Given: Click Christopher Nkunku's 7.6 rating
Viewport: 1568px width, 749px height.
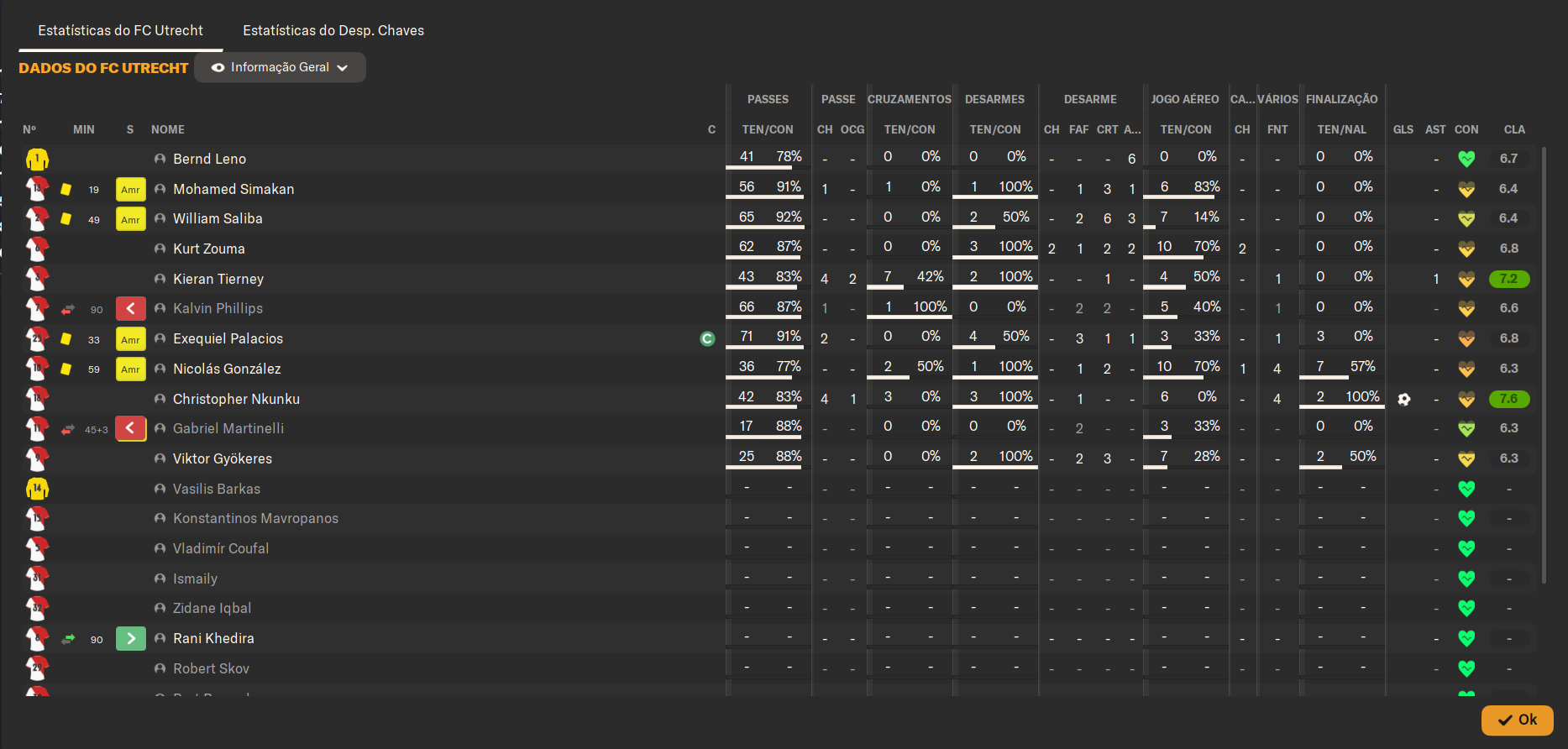Looking at the screenshot, I should tap(1508, 399).
